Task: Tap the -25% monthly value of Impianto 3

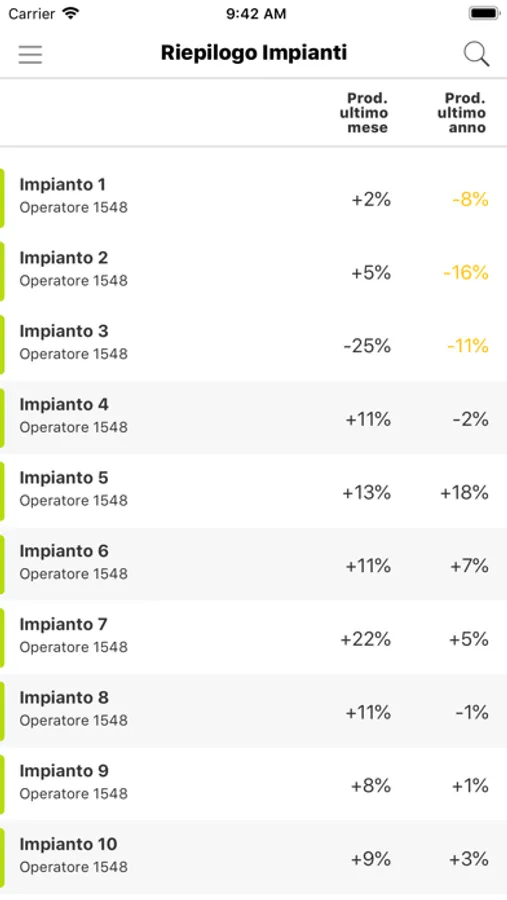Action: click(367, 346)
